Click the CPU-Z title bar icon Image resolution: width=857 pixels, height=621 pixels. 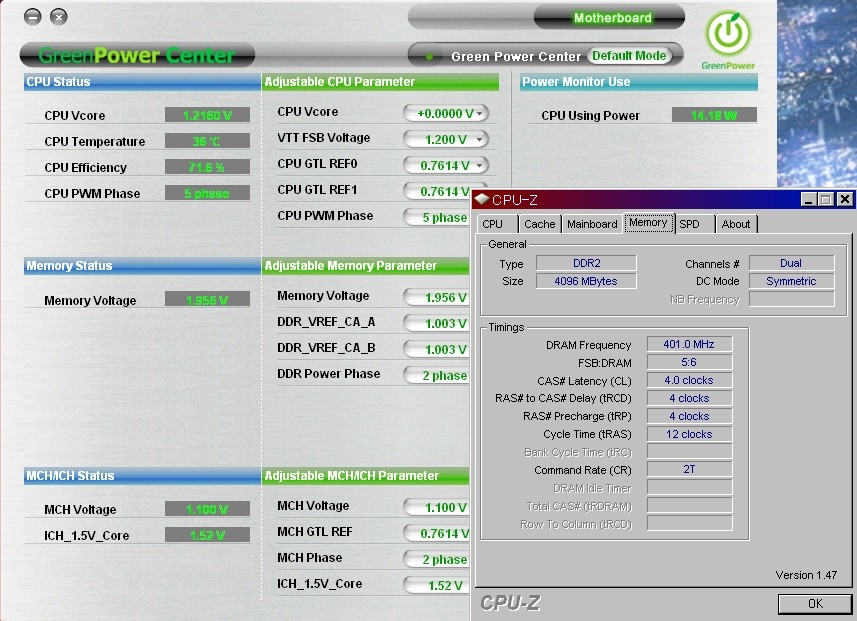click(482, 200)
